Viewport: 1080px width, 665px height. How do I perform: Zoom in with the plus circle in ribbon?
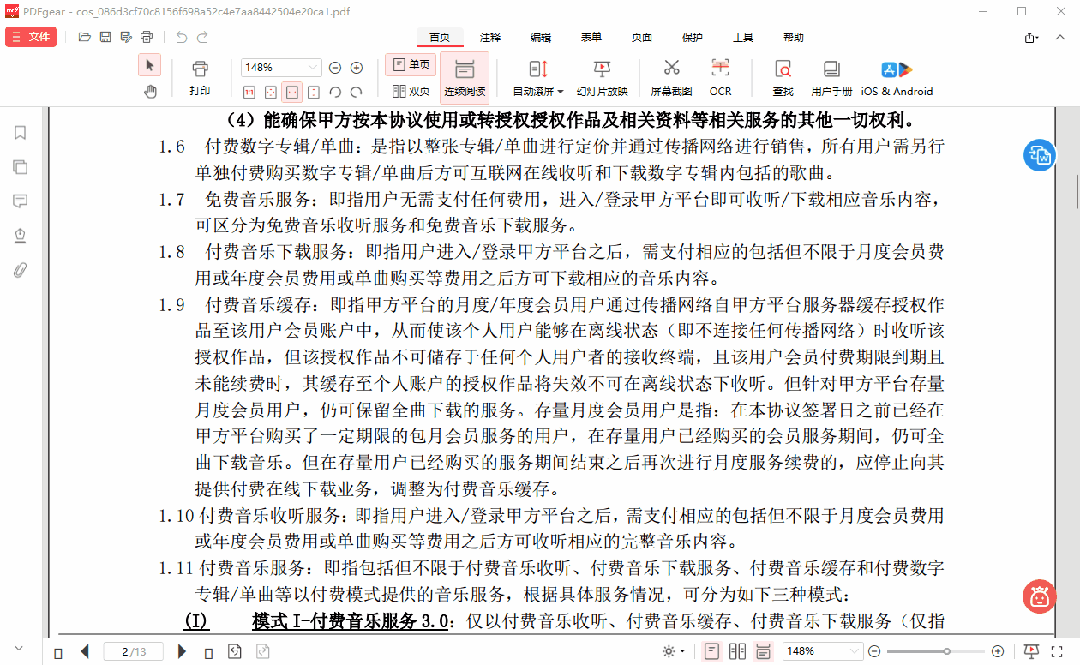pos(356,68)
